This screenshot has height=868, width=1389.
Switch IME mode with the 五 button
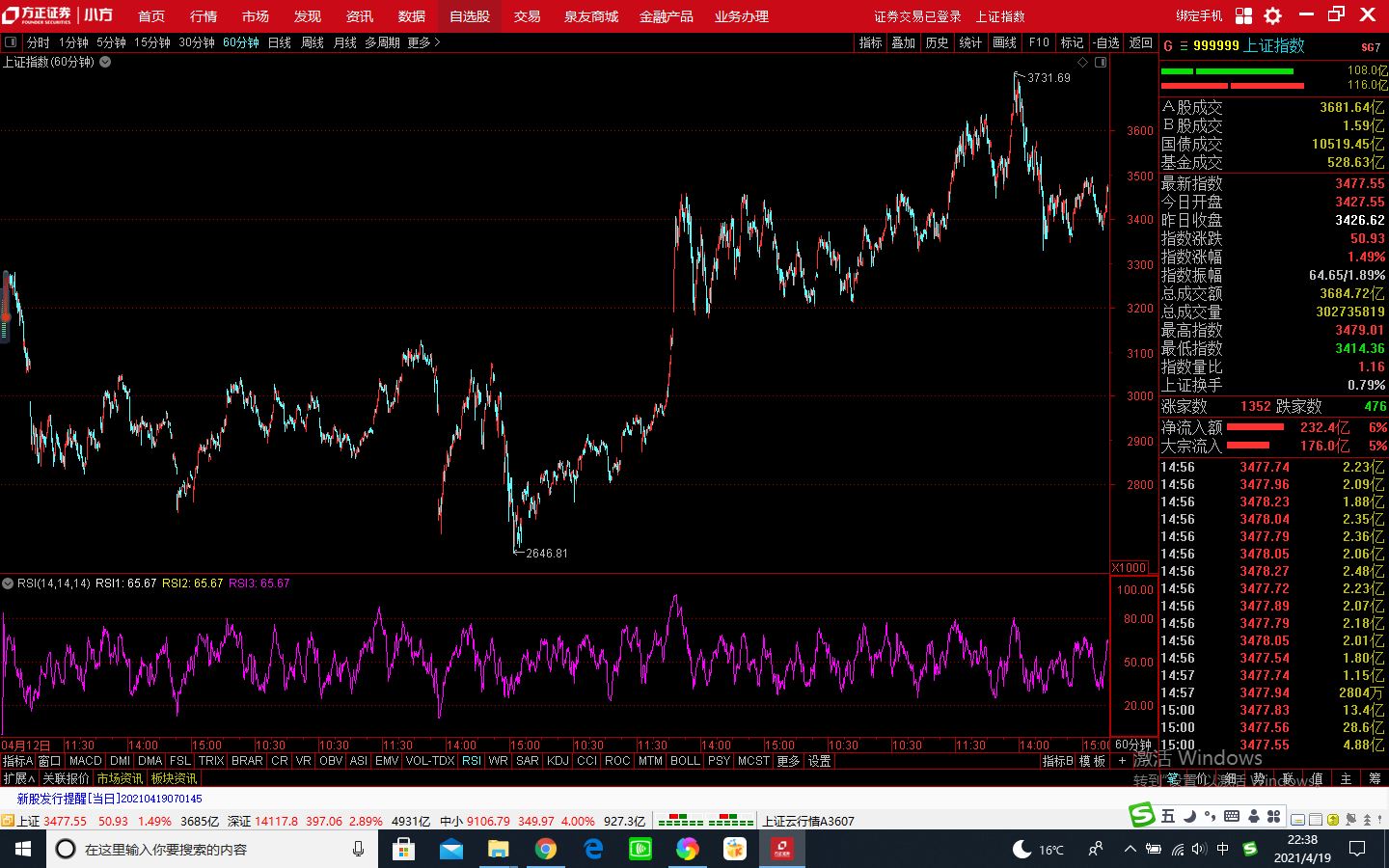(1168, 816)
